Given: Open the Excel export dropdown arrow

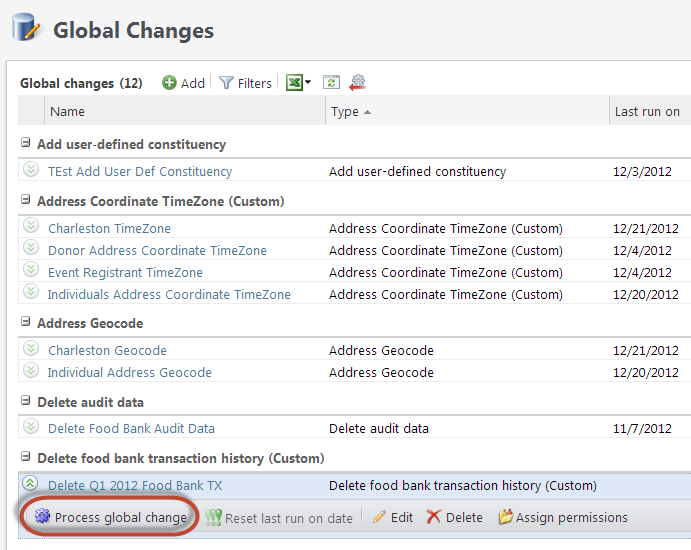Looking at the screenshot, I should pyautogui.click(x=308, y=83).
